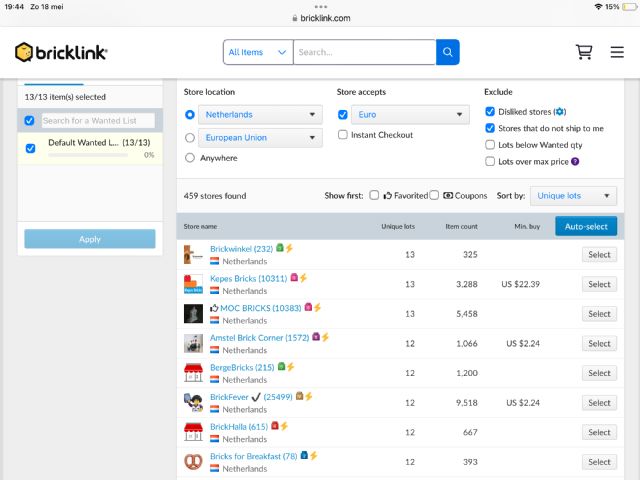Click the purple help icon beside max price

pos(575,161)
